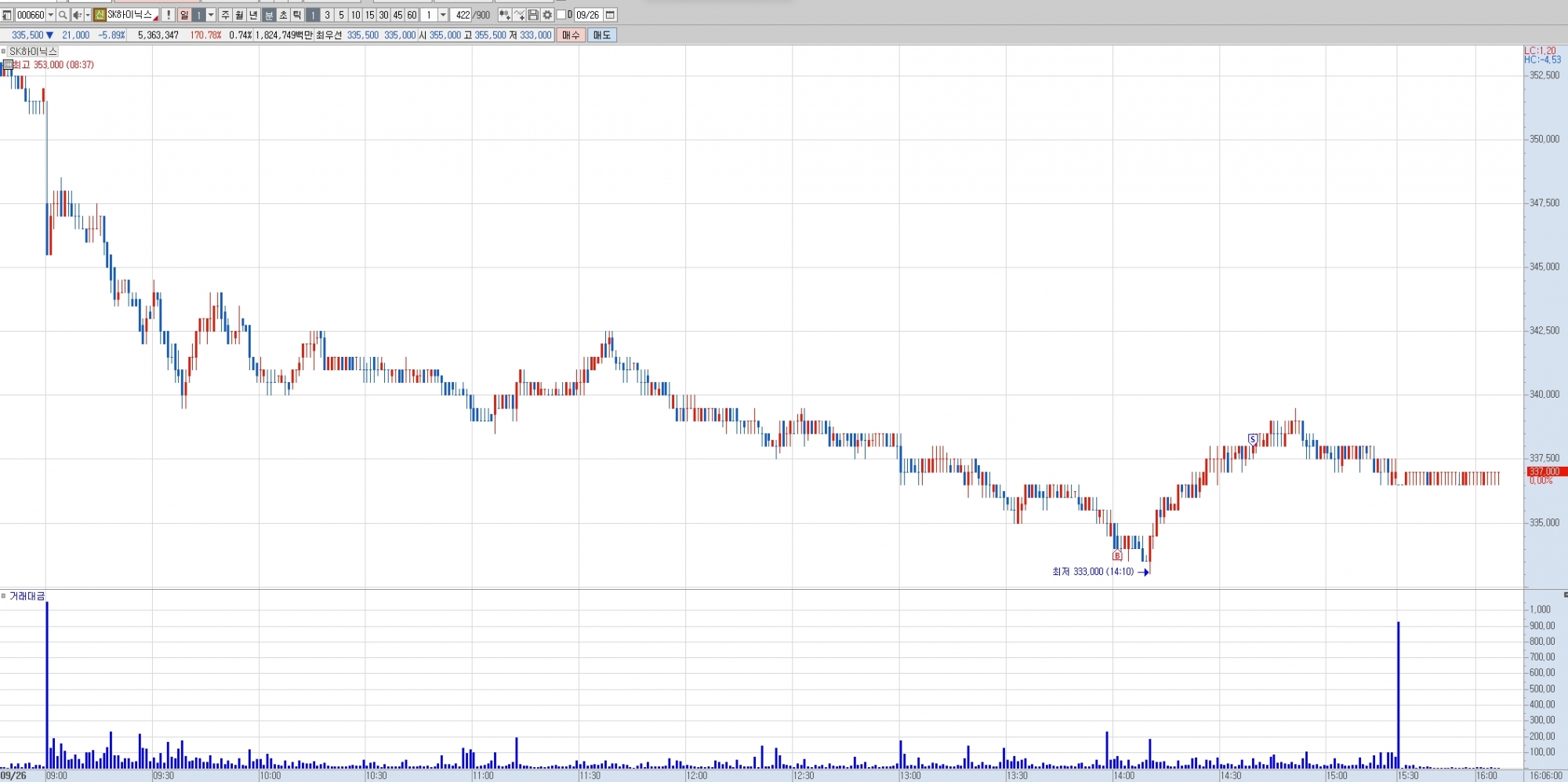
Task: Click the 337,000 current price marker
Action: pyautogui.click(x=1546, y=471)
